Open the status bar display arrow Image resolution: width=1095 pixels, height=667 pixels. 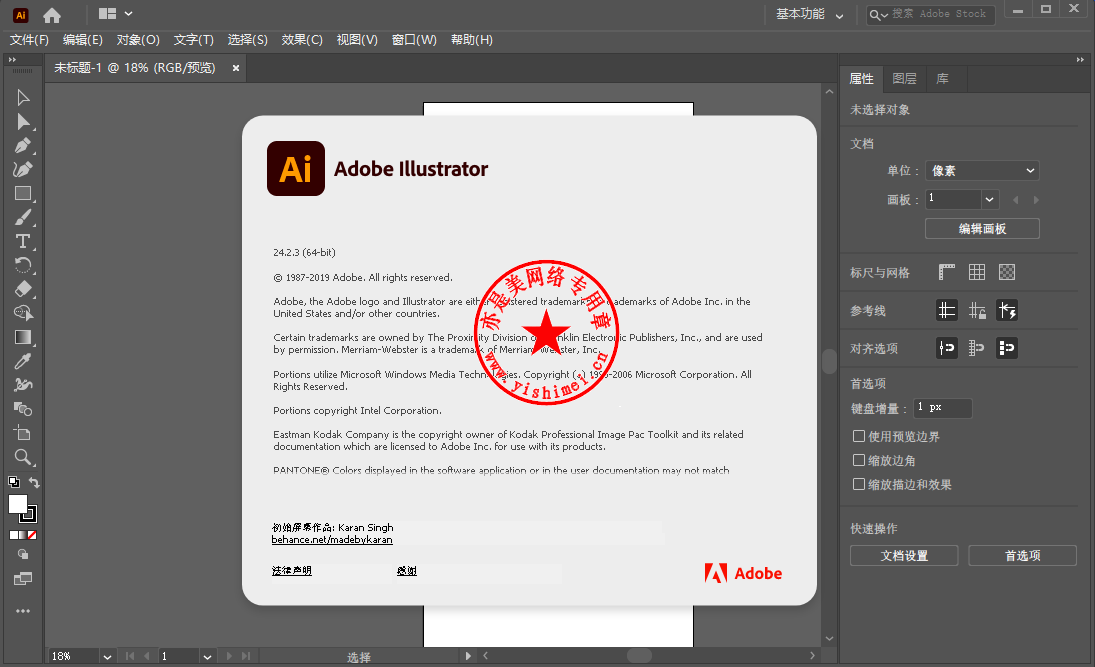point(468,656)
